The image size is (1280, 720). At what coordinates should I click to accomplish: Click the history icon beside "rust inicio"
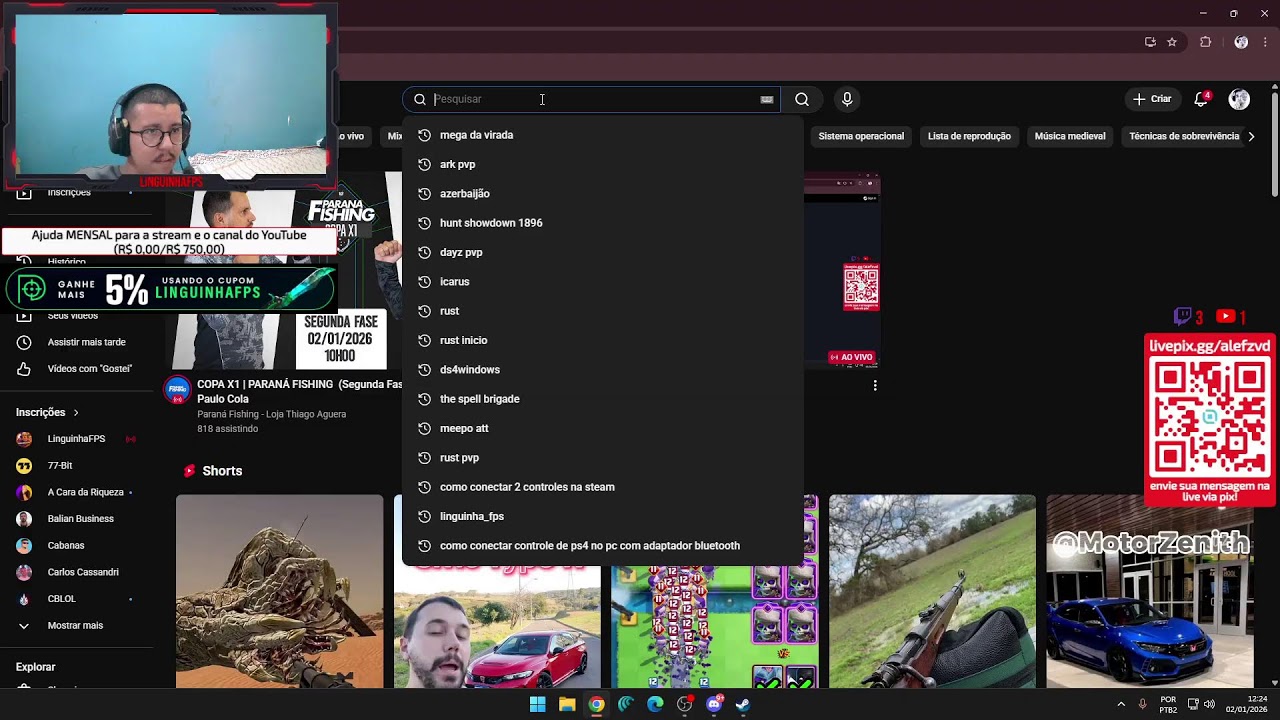click(424, 340)
